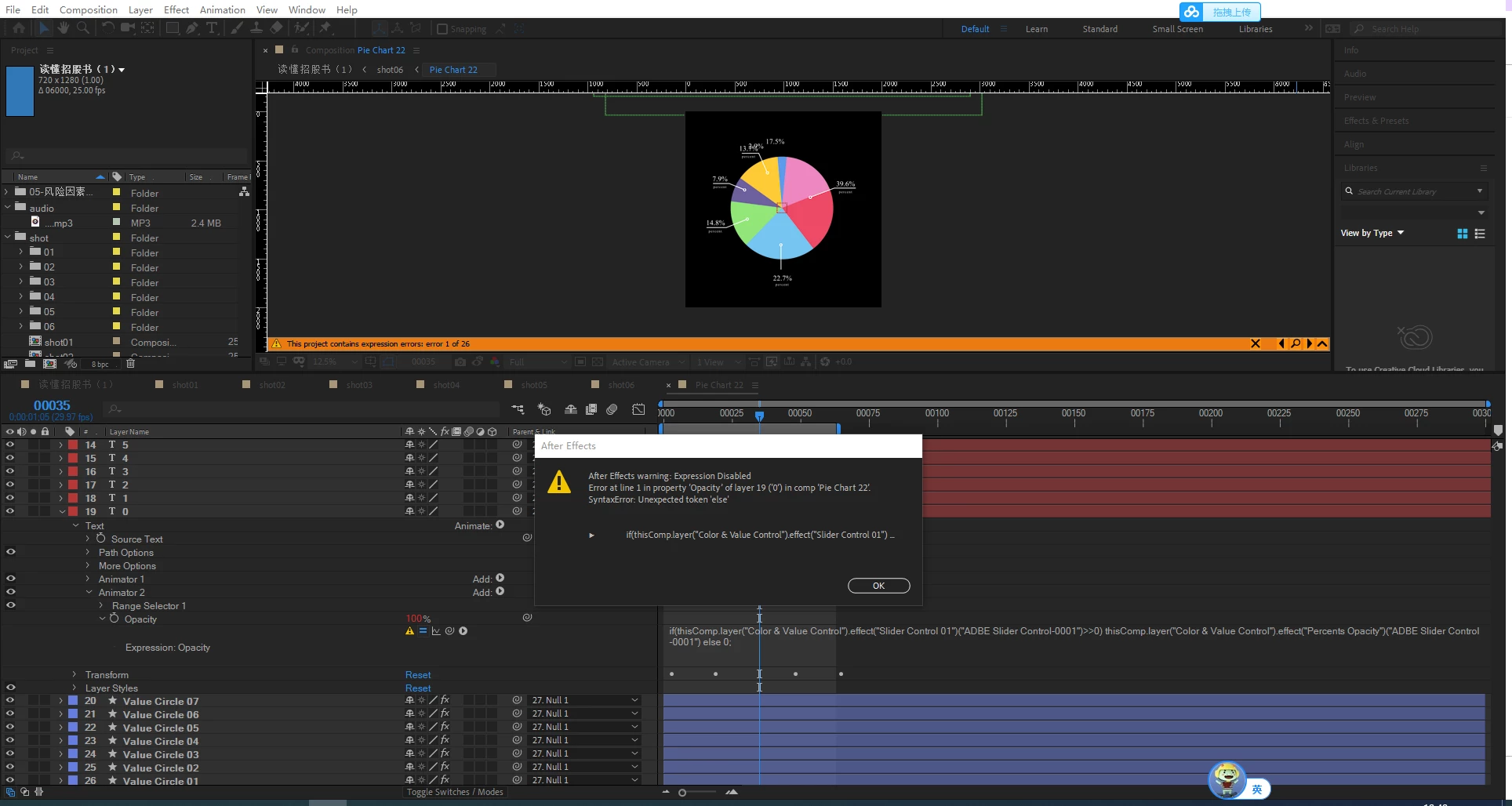Click OK in After Effects warning dialog
The image size is (1512, 806).
[x=879, y=586]
